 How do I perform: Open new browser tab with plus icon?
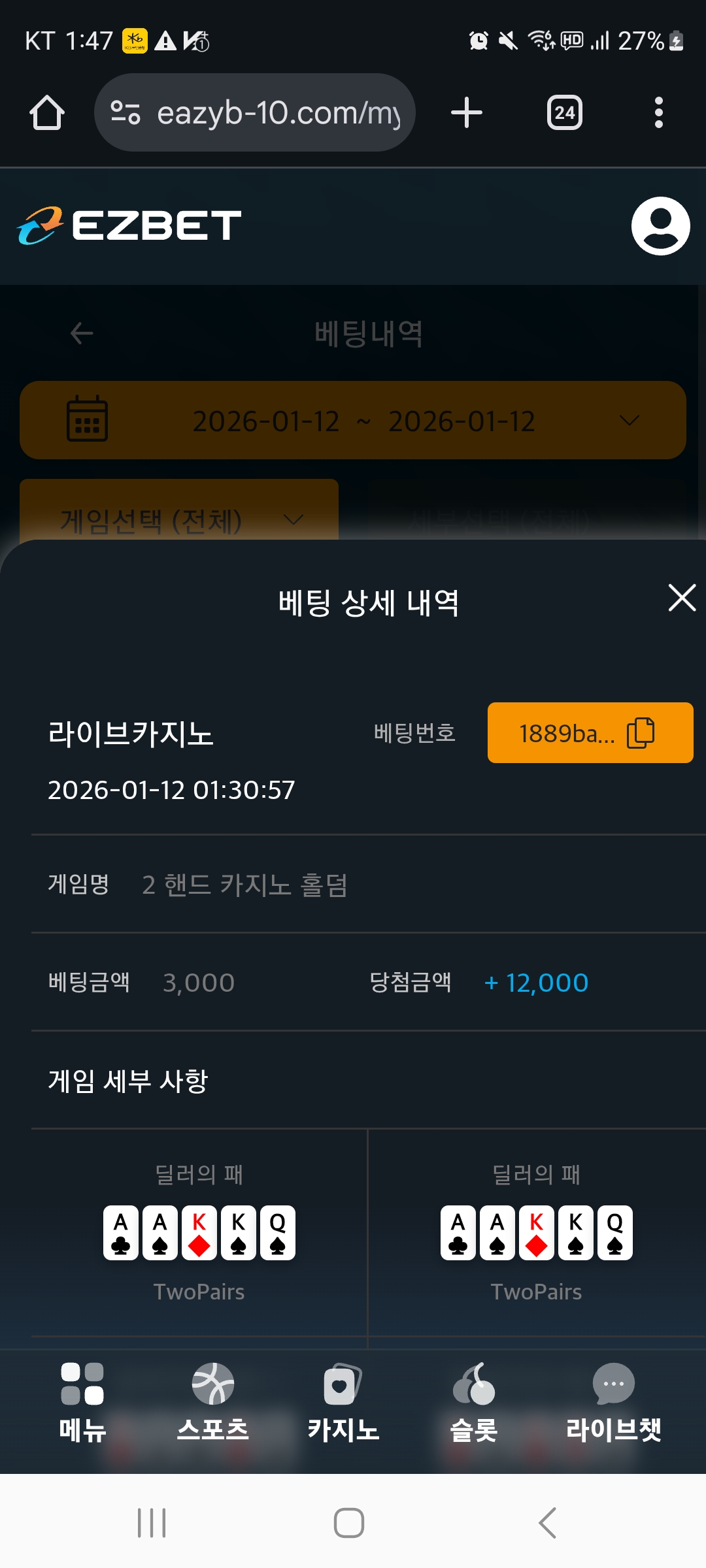click(x=467, y=112)
